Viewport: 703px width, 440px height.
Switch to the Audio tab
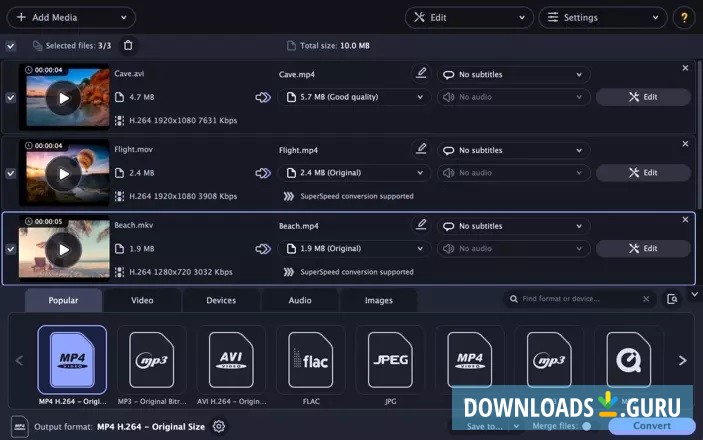[300, 300]
